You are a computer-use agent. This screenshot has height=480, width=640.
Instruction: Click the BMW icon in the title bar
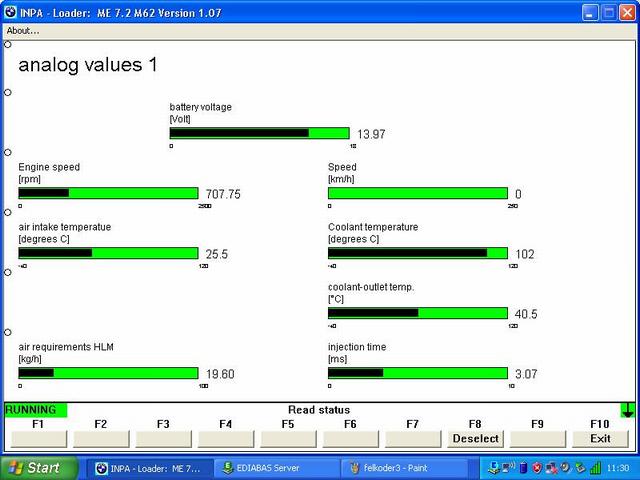click(x=11, y=12)
